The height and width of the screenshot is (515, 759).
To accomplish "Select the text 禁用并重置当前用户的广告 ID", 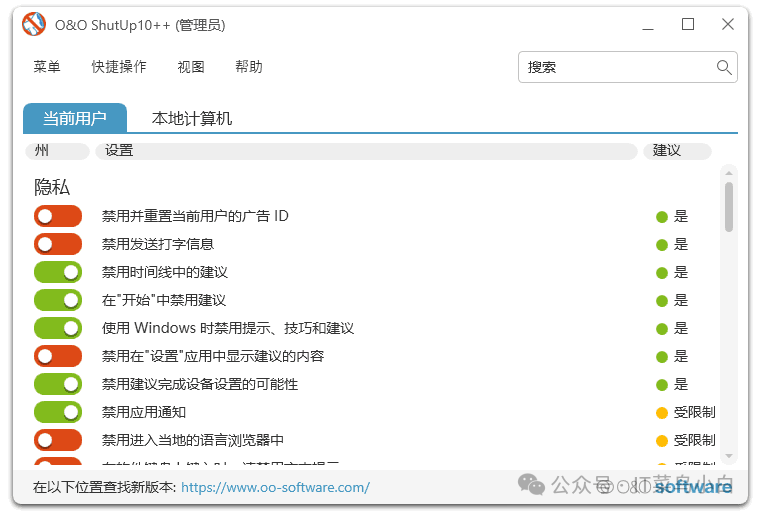I will (195, 216).
